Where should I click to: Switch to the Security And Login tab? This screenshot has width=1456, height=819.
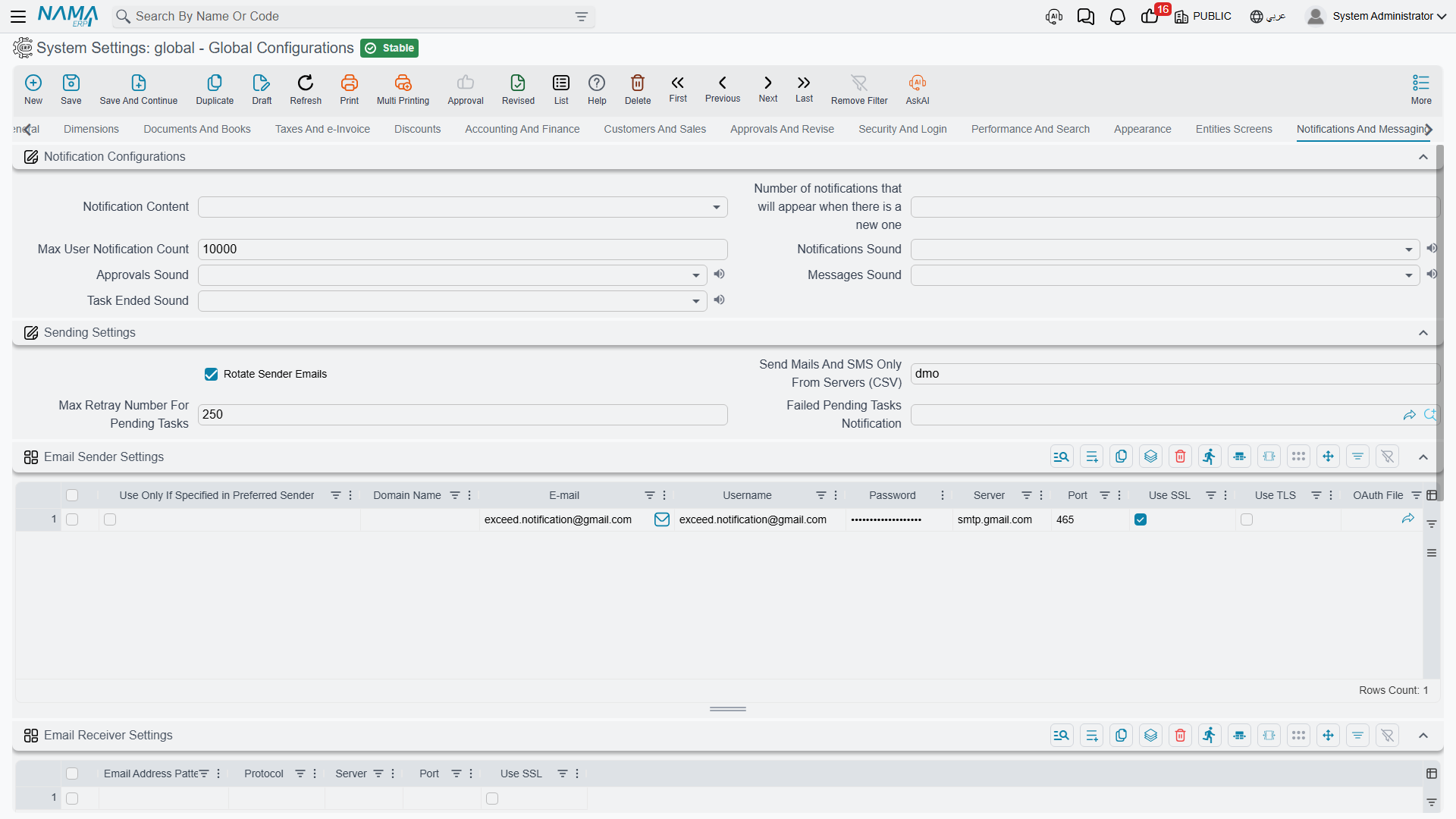point(902,129)
